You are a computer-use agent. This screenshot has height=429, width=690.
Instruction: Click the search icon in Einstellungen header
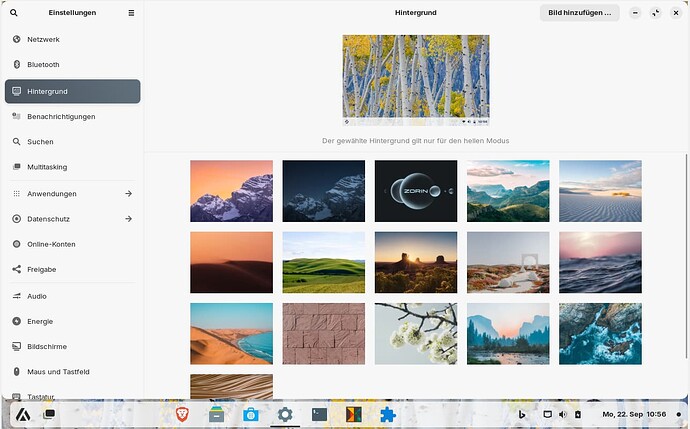click(14, 13)
